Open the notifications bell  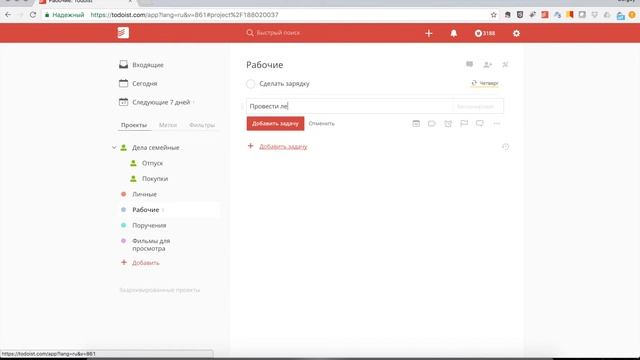pos(453,33)
